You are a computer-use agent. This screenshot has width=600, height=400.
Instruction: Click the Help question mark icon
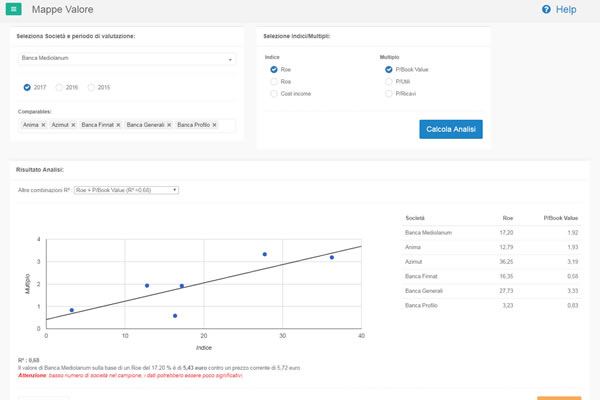pos(546,9)
